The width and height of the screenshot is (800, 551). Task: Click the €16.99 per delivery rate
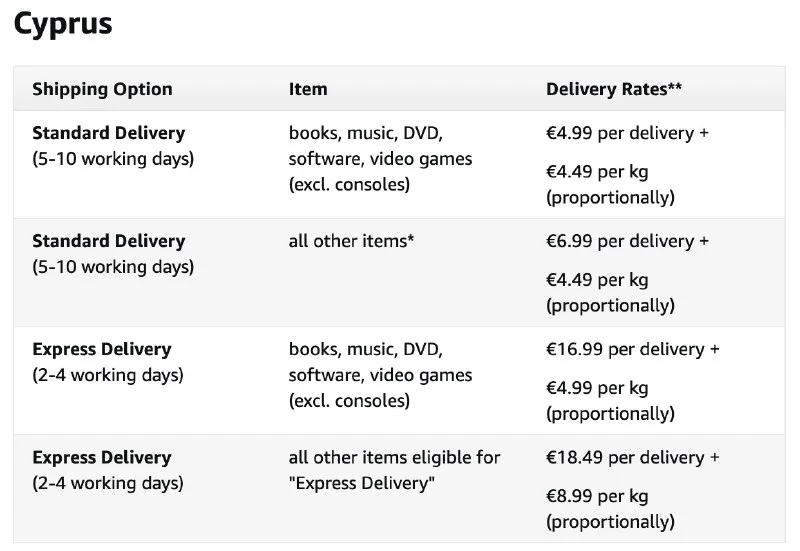point(632,349)
